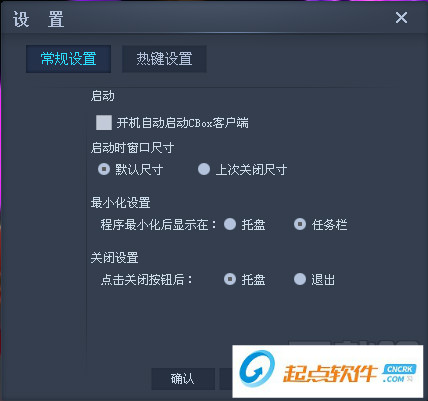428x401 pixels.
Task: Pick the 任务栏 radio option
Action: pyautogui.click(x=300, y=224)
